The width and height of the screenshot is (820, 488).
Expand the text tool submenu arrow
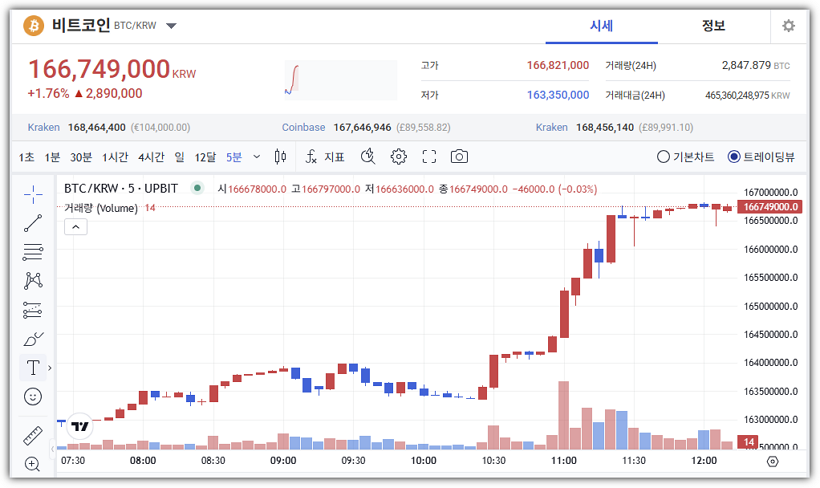(x=50, y=368)
